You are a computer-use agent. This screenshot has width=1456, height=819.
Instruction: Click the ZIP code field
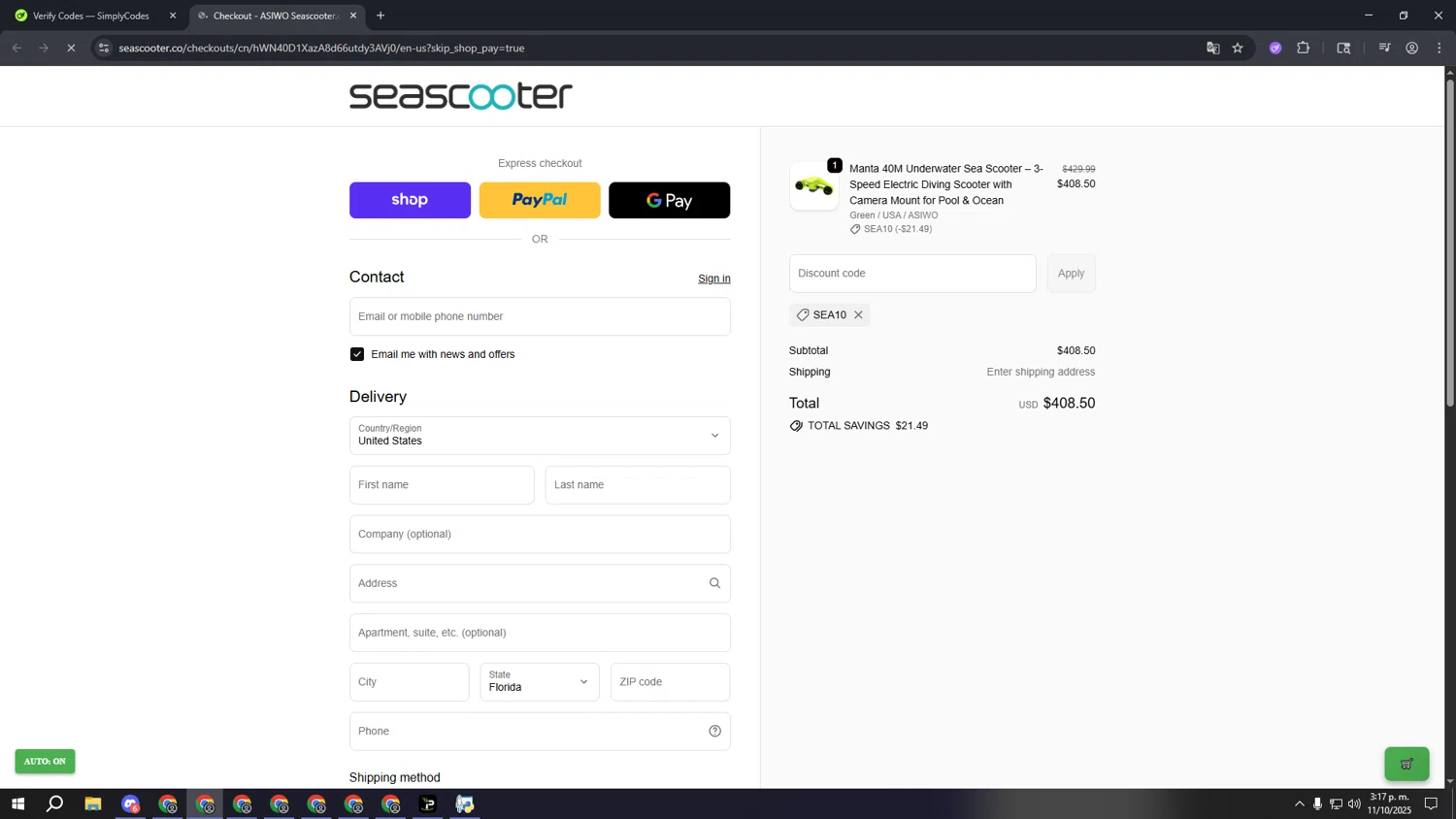pyautogui.click(x=670, y=681)
